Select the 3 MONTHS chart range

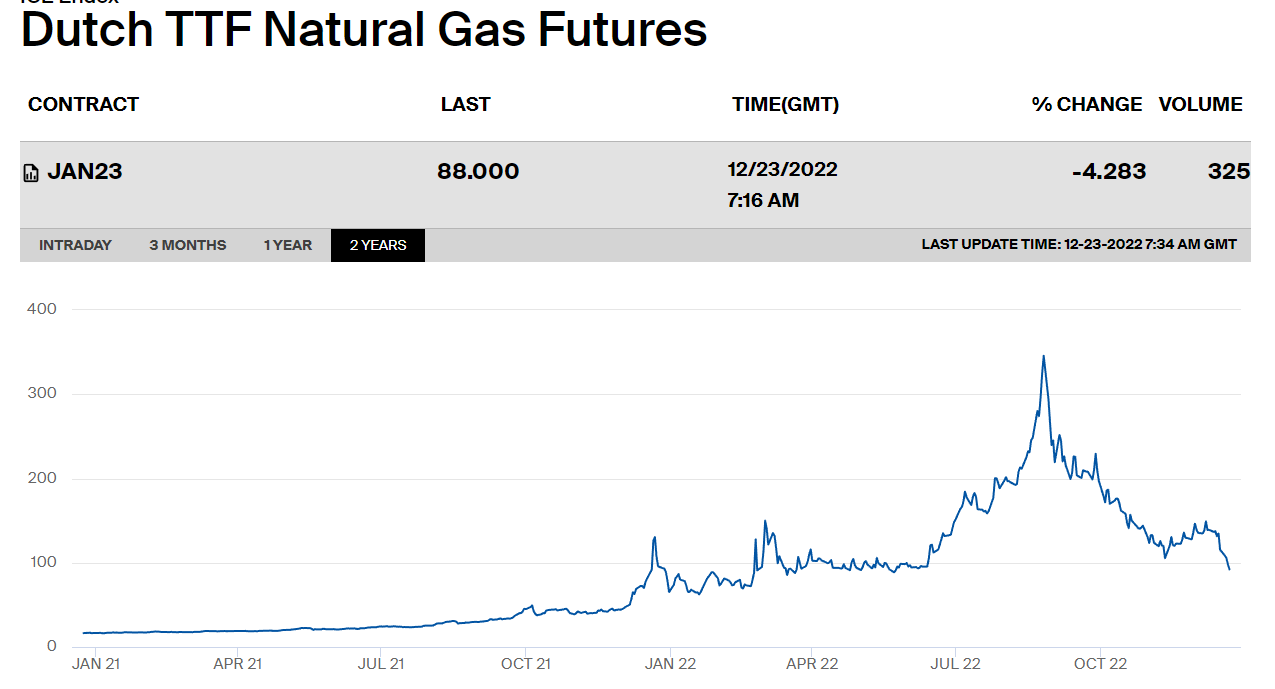coord(188,245)
